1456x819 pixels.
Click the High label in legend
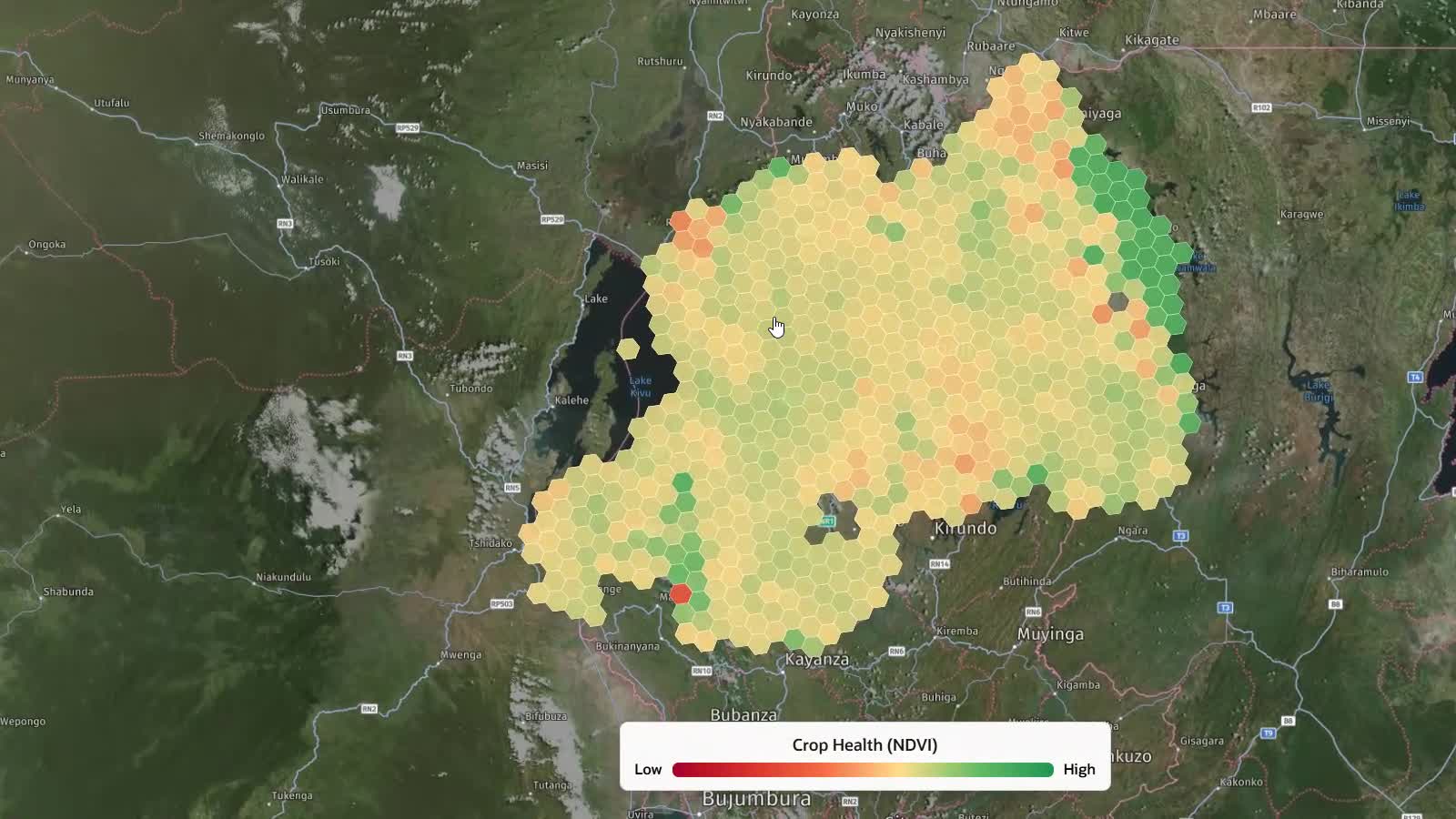click(1079, 769)
